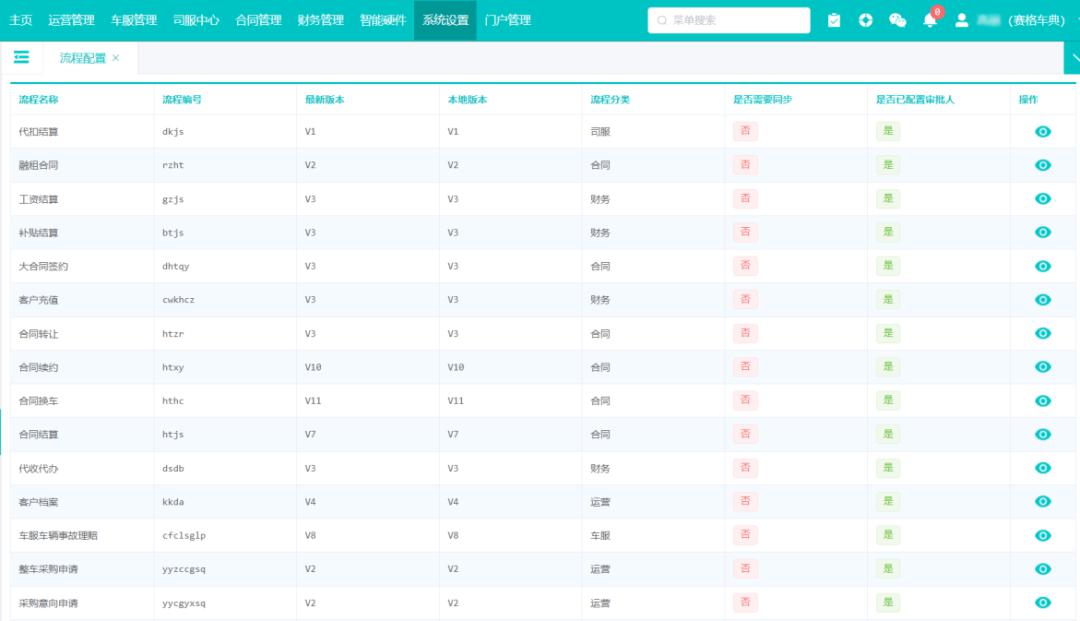View 合同结算 flow with eye icon

pyautogui.click(x=1043, y=434)
